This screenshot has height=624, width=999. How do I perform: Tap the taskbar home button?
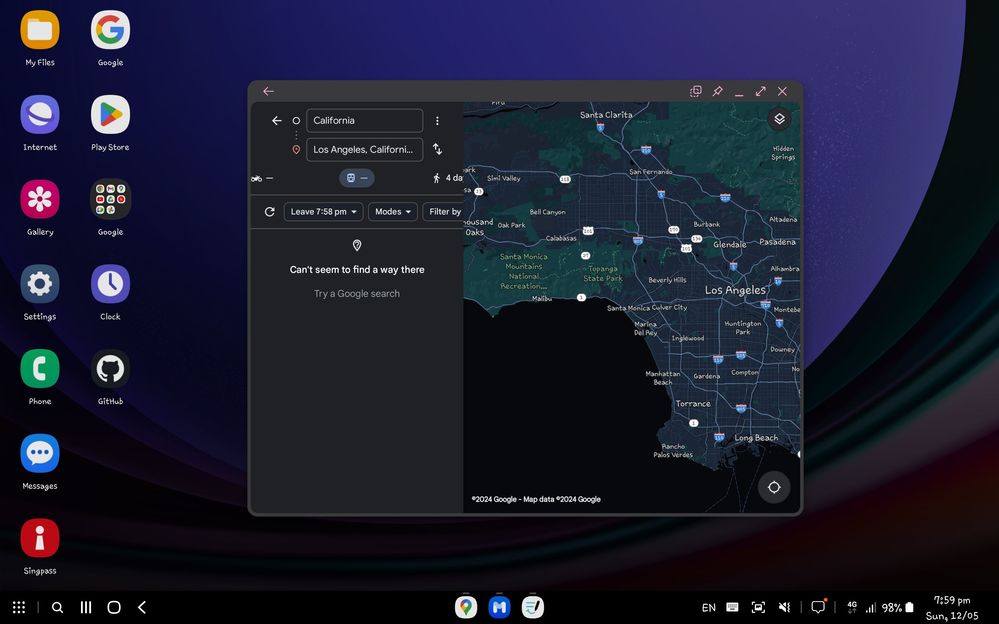(114, 607)
